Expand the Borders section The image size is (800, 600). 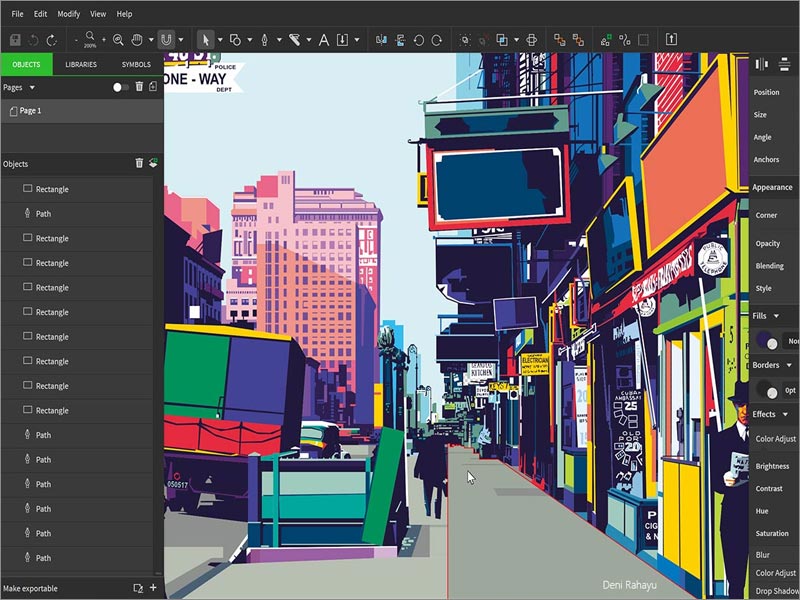coord(788,364)
